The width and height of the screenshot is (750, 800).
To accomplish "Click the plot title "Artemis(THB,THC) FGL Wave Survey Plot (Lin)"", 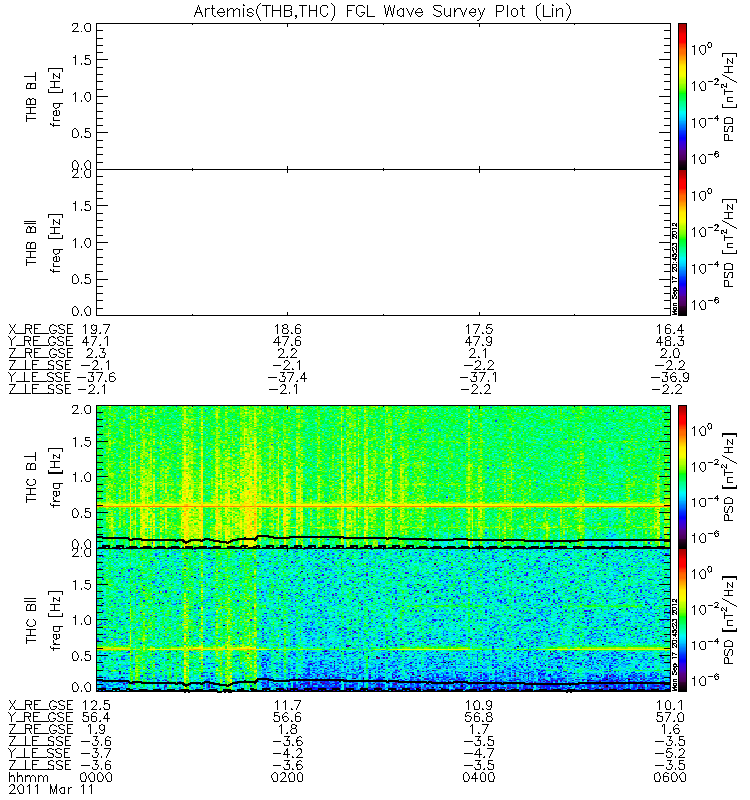I will (383, 11).
